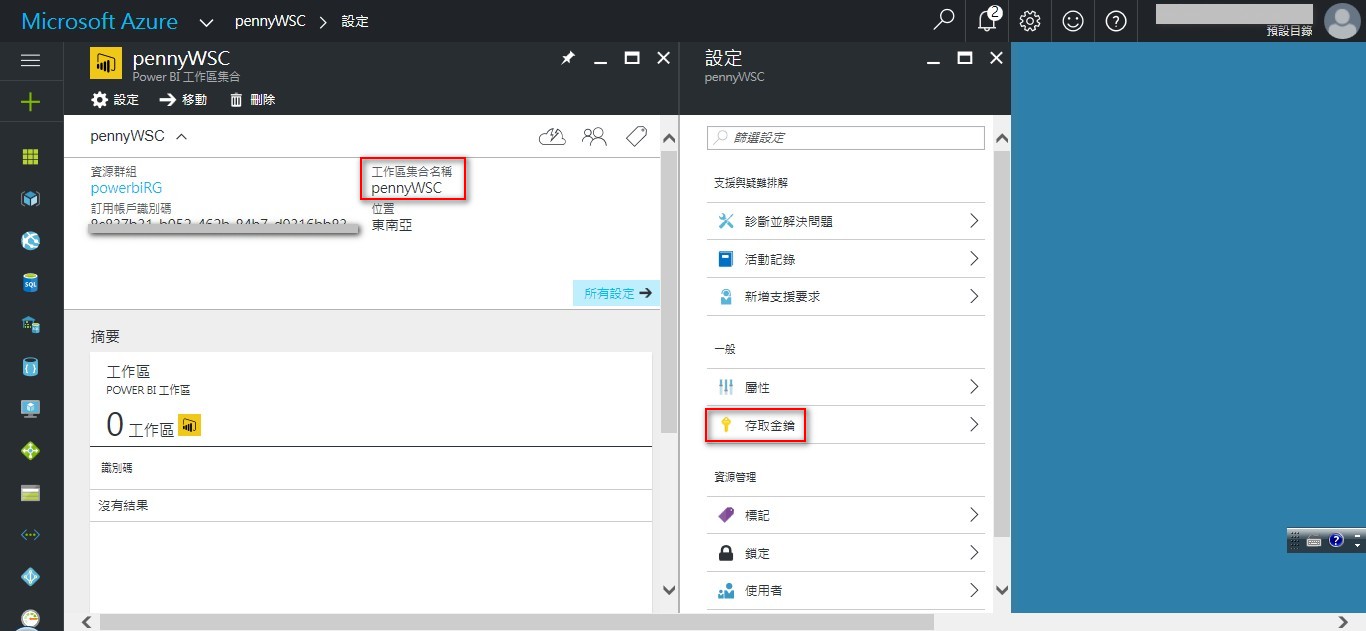This screenshot has width=1366, height=631.
Task: Click the horizontal scrollbar at the bottom
Action: 516,622
